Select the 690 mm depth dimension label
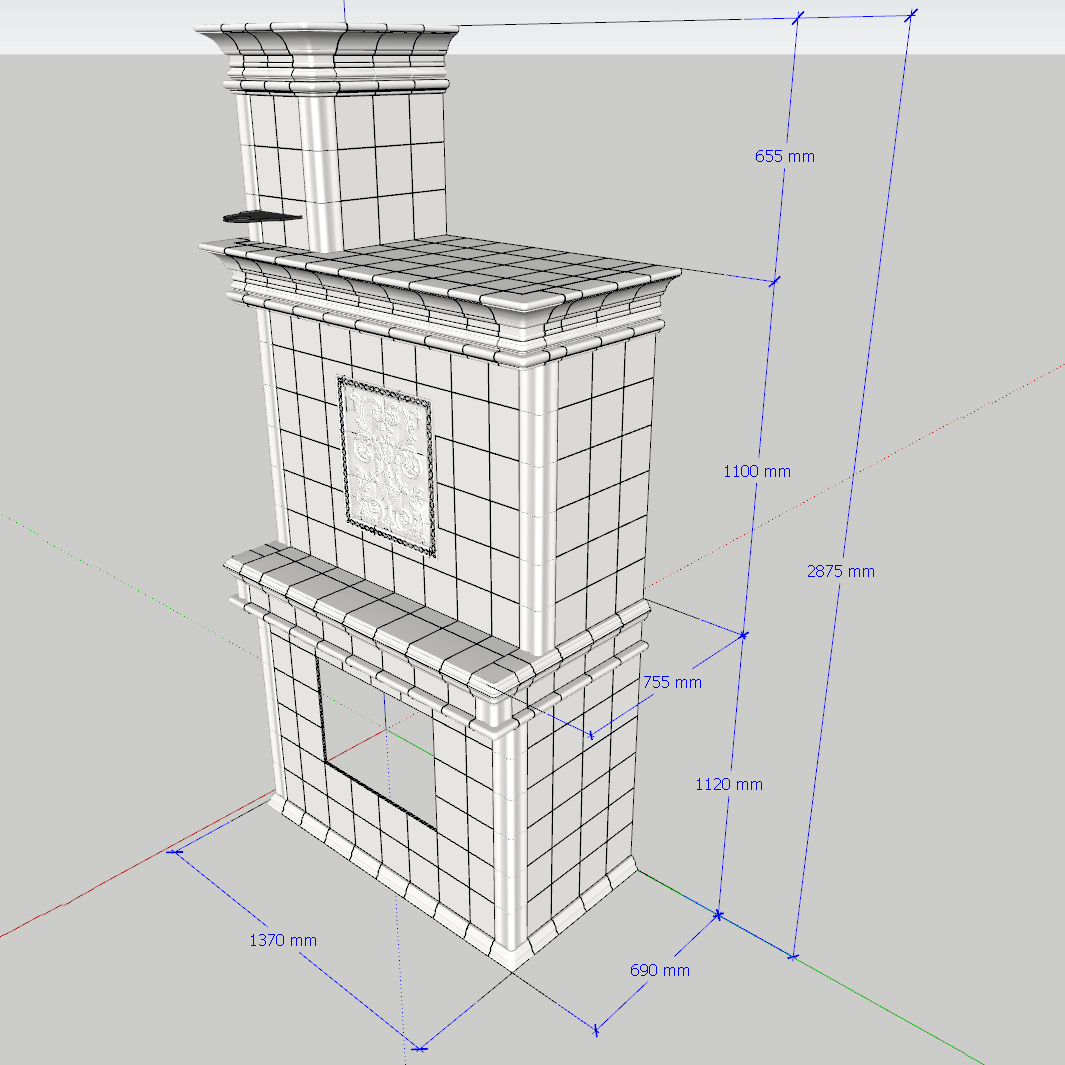The width and height of the screenshot is (1065, 1065). click(660, 970)
